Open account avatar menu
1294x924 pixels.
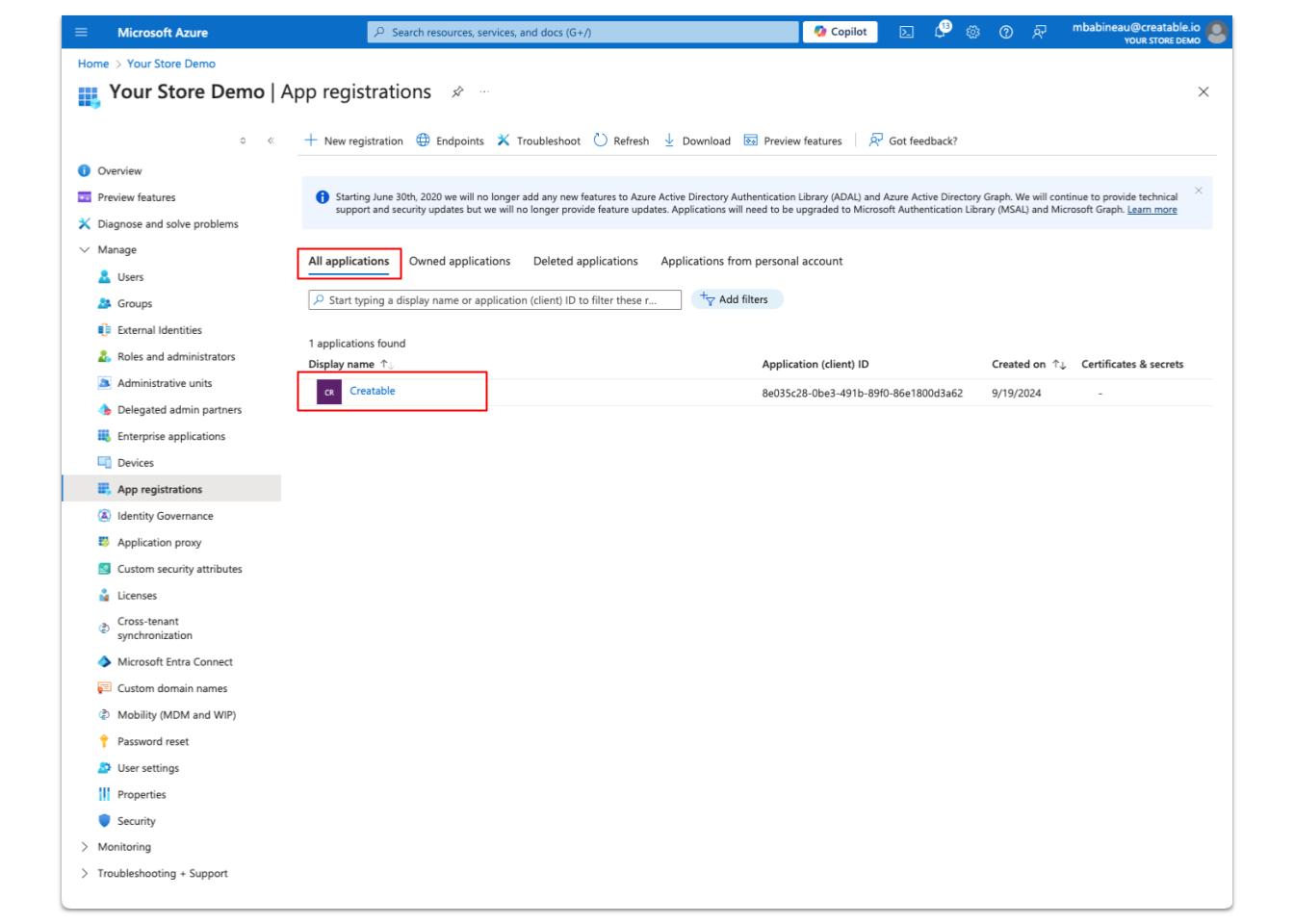1218,33
